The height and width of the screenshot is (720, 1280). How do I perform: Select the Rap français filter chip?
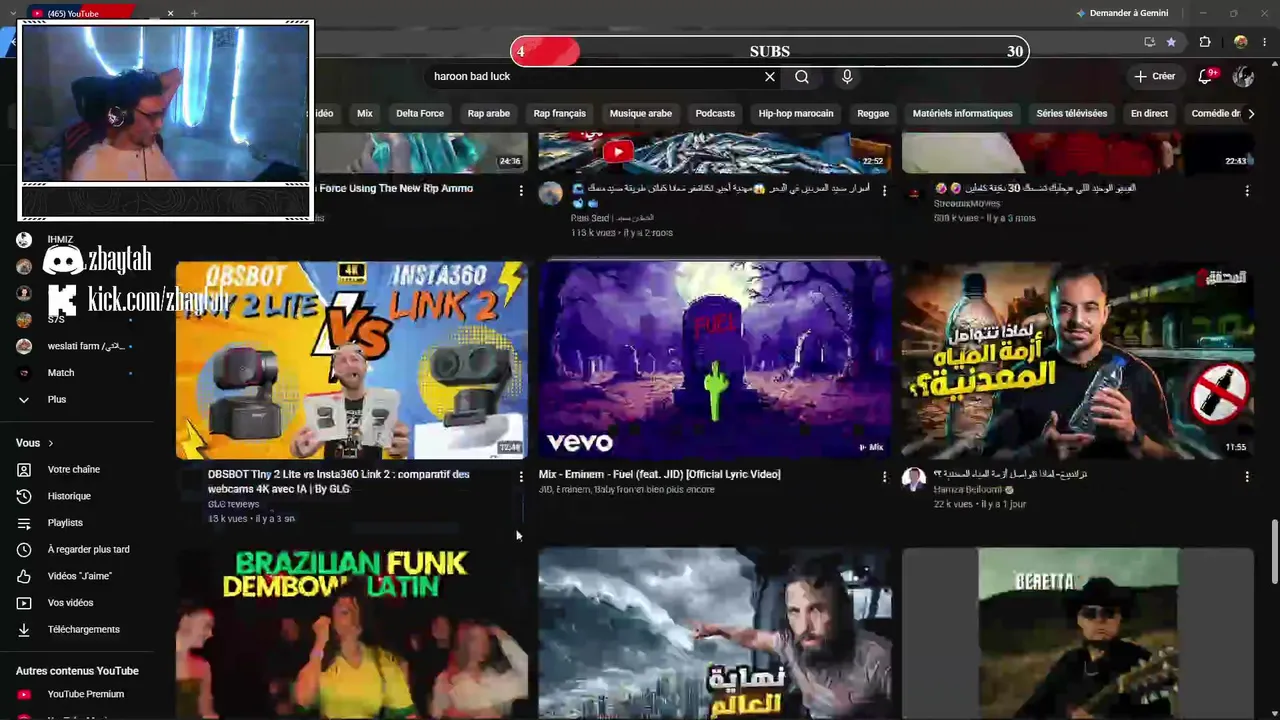(560, 114)
